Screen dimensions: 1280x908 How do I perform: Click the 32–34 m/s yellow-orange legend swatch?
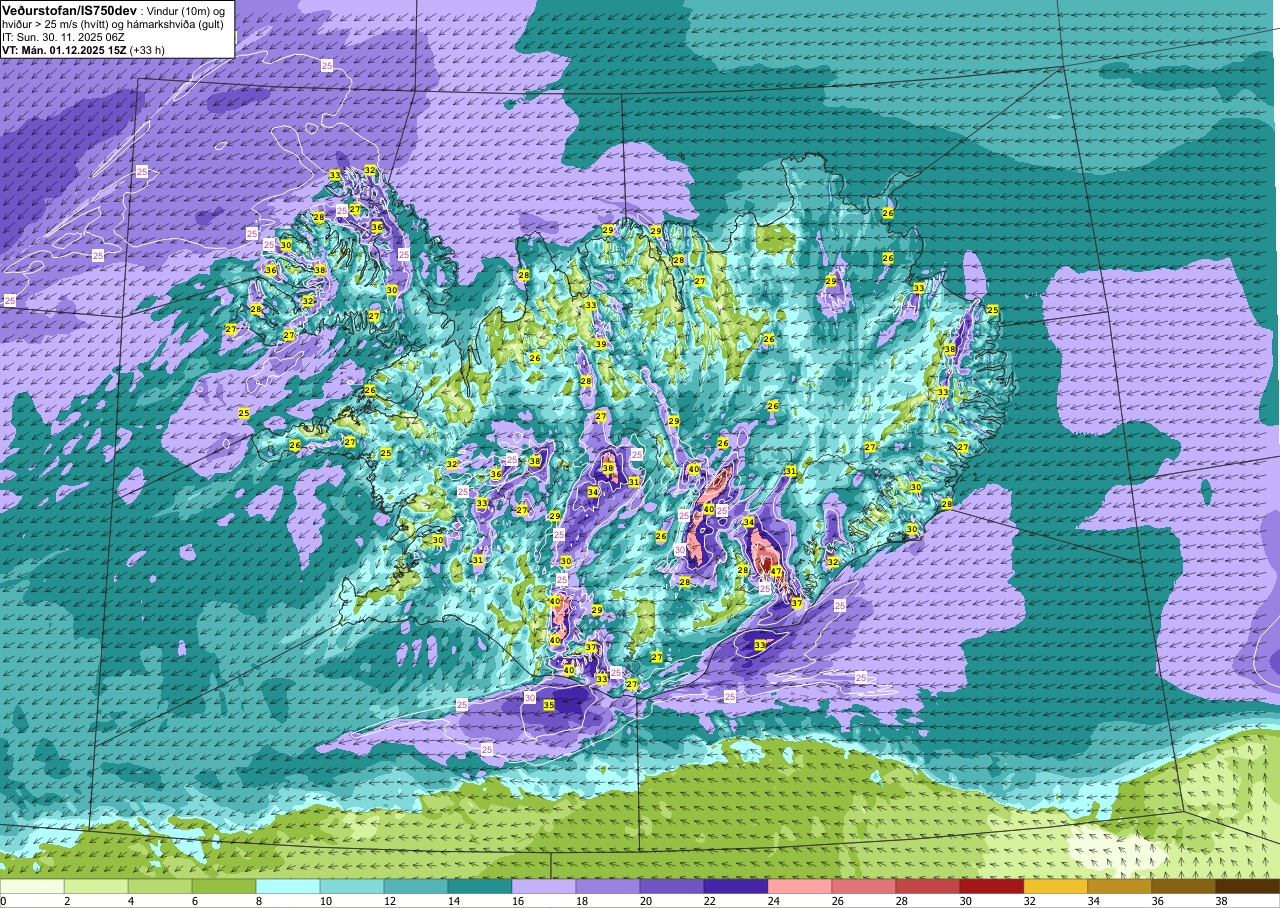[1056, 887]
